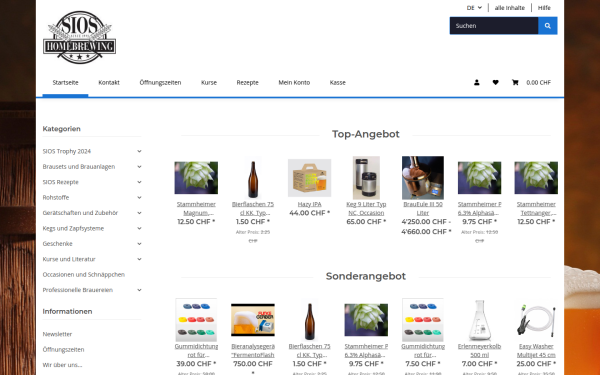Open Öffnungszeiten in the top navigation

point(160,82)
